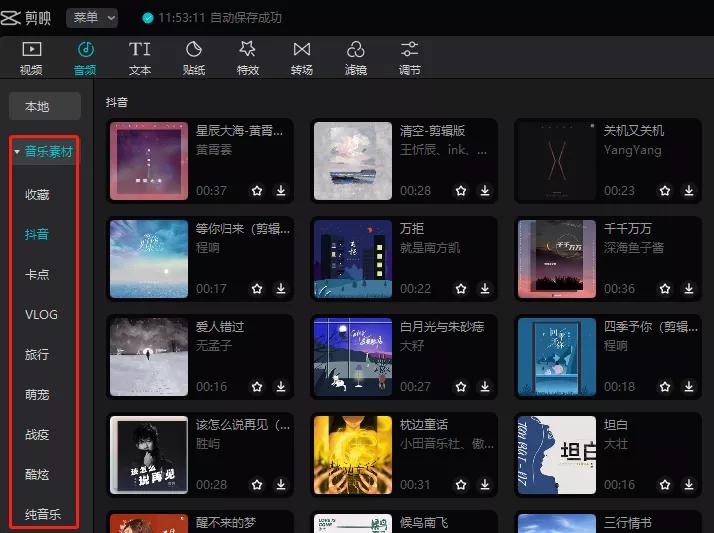This screenshot has width=714, height=533.
Task: Open the 文本 text tool
Action: (x=139, y=58)
